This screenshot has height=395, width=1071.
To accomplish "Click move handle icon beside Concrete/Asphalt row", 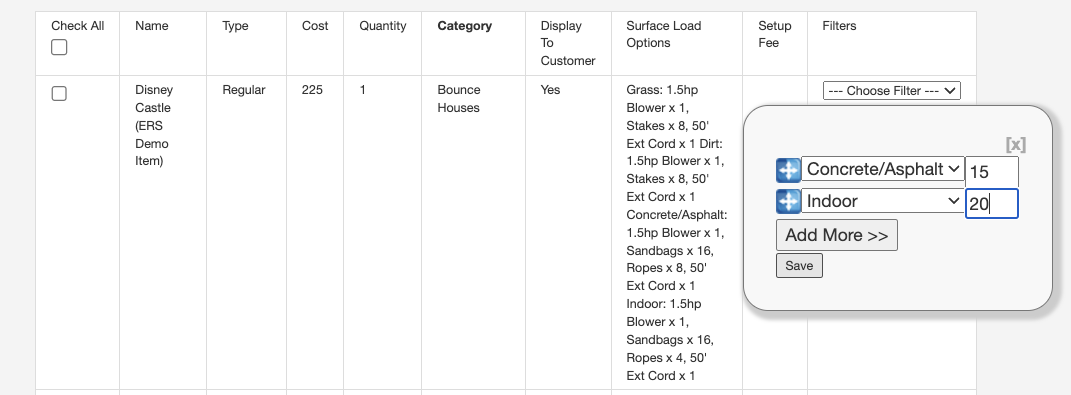I will 788,170.
